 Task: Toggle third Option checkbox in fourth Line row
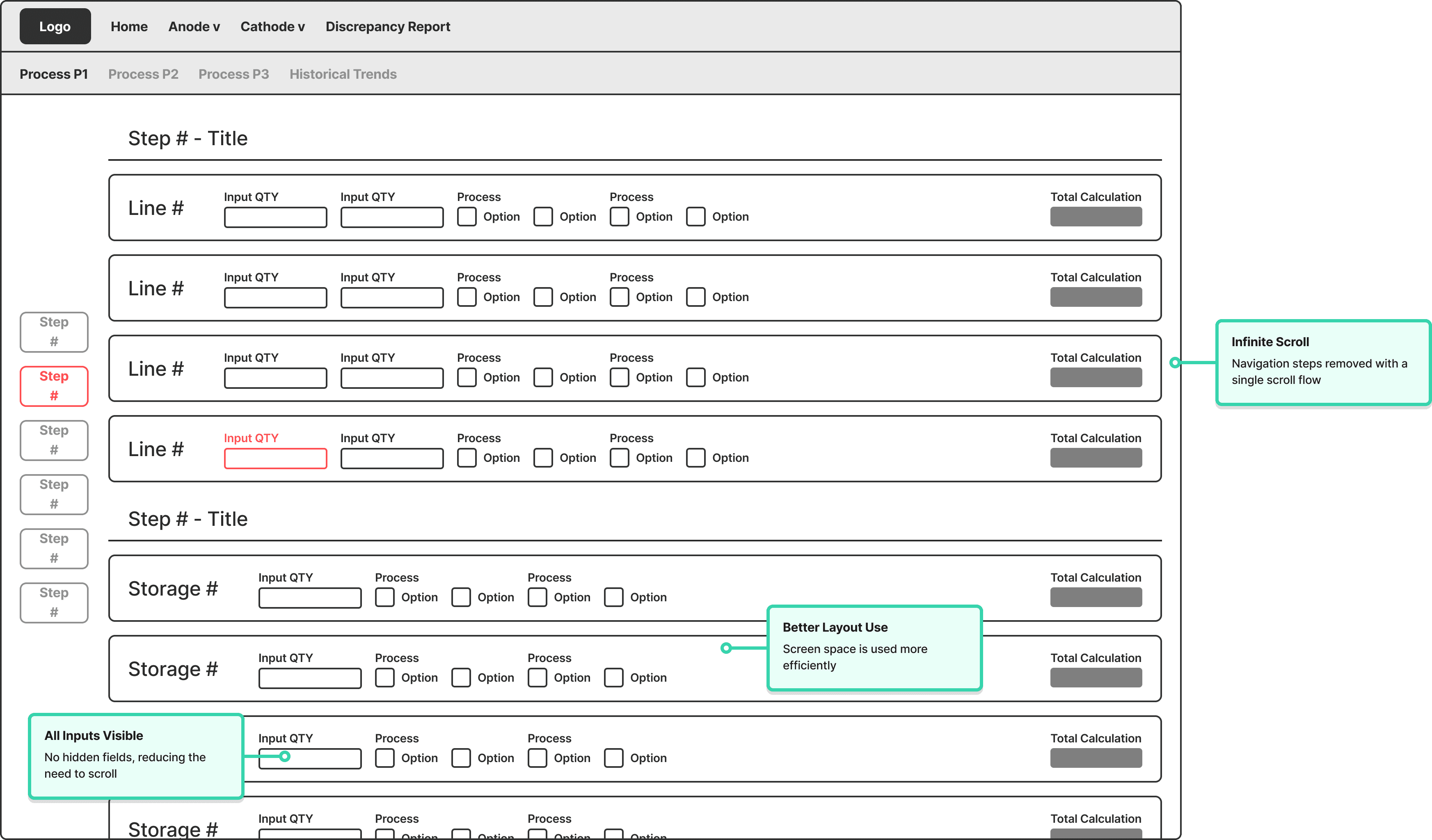(x=620, y=458)
